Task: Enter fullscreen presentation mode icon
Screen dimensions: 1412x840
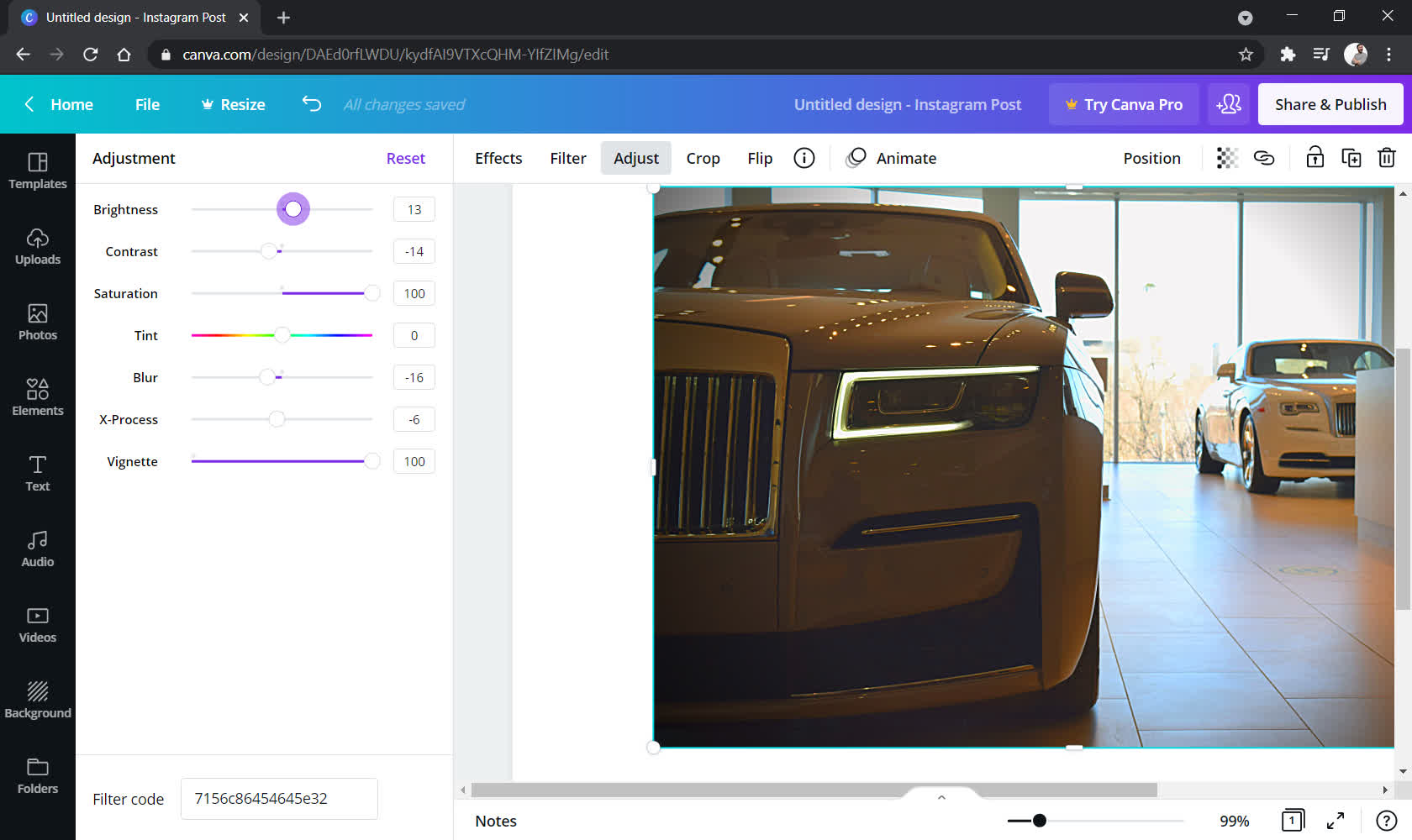Action: (x=1335, y=821)
